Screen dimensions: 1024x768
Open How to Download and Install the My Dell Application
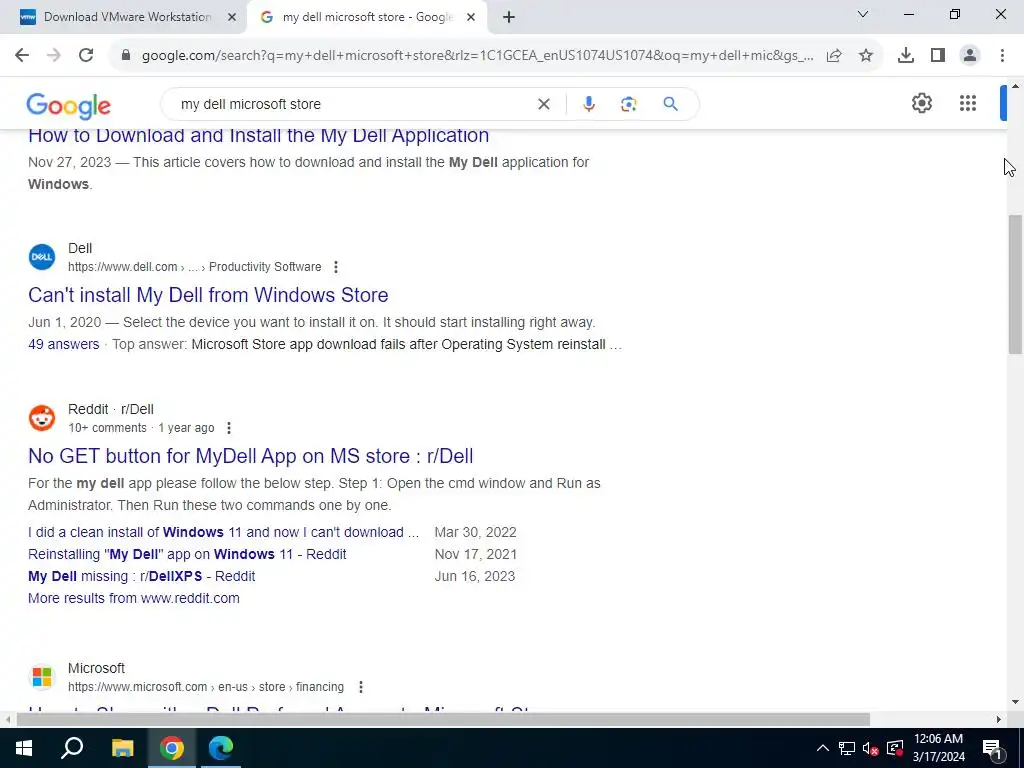[x=259, y=135]
